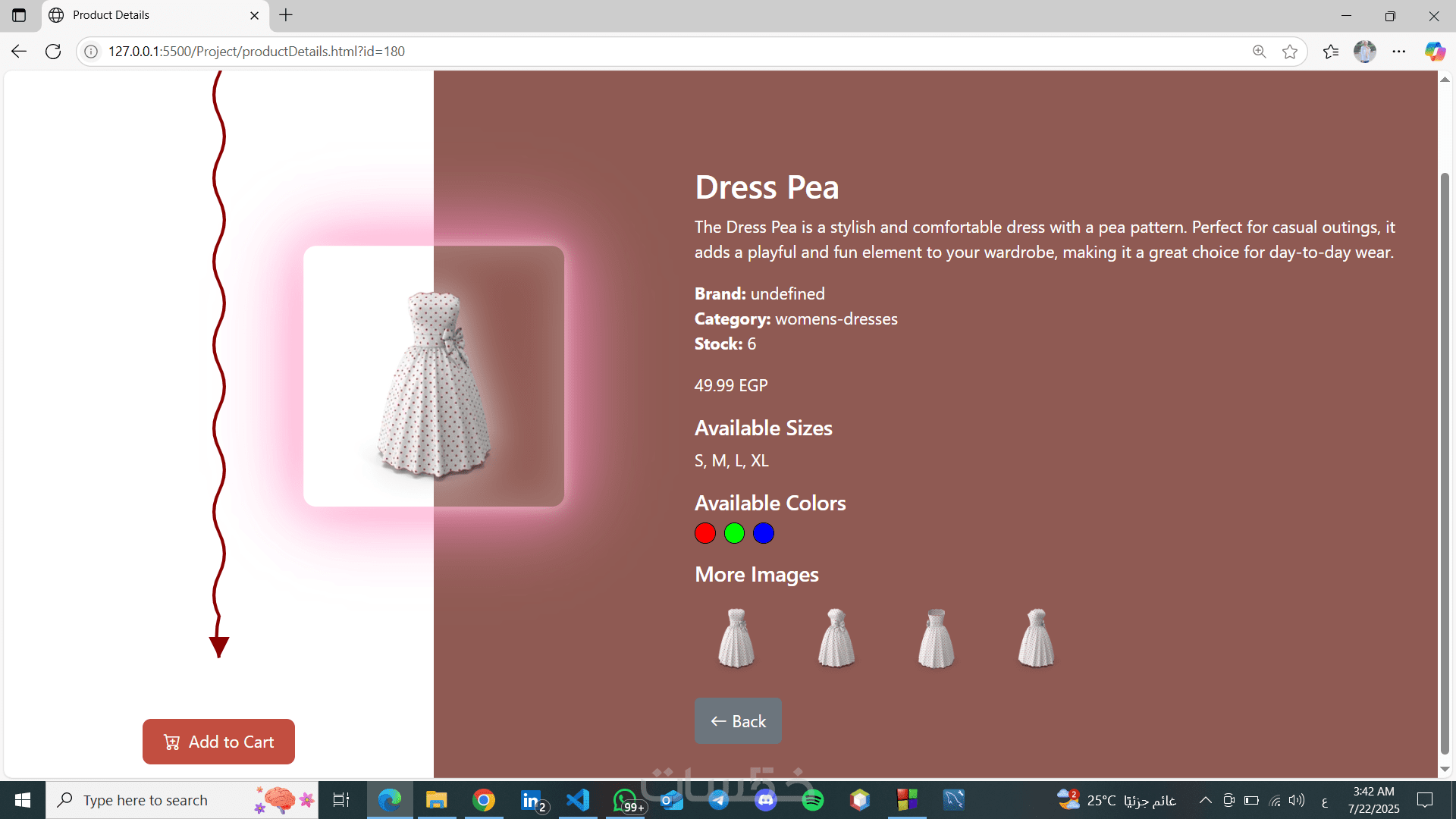Open Settings and more ellipsis menu
1456x819 pixels.
(x=1398, y=52)
